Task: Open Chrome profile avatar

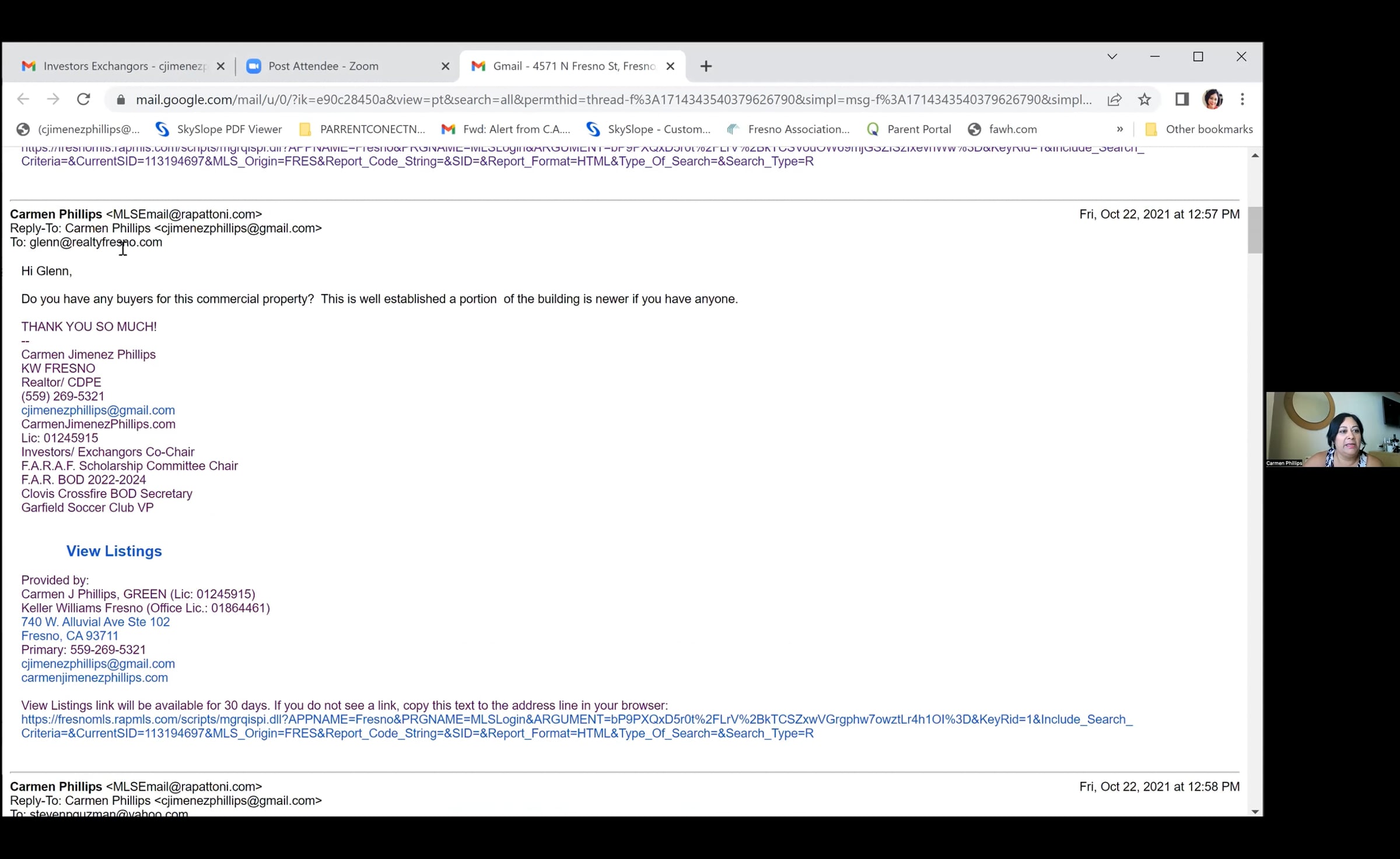Action: tap(1212, 99)
